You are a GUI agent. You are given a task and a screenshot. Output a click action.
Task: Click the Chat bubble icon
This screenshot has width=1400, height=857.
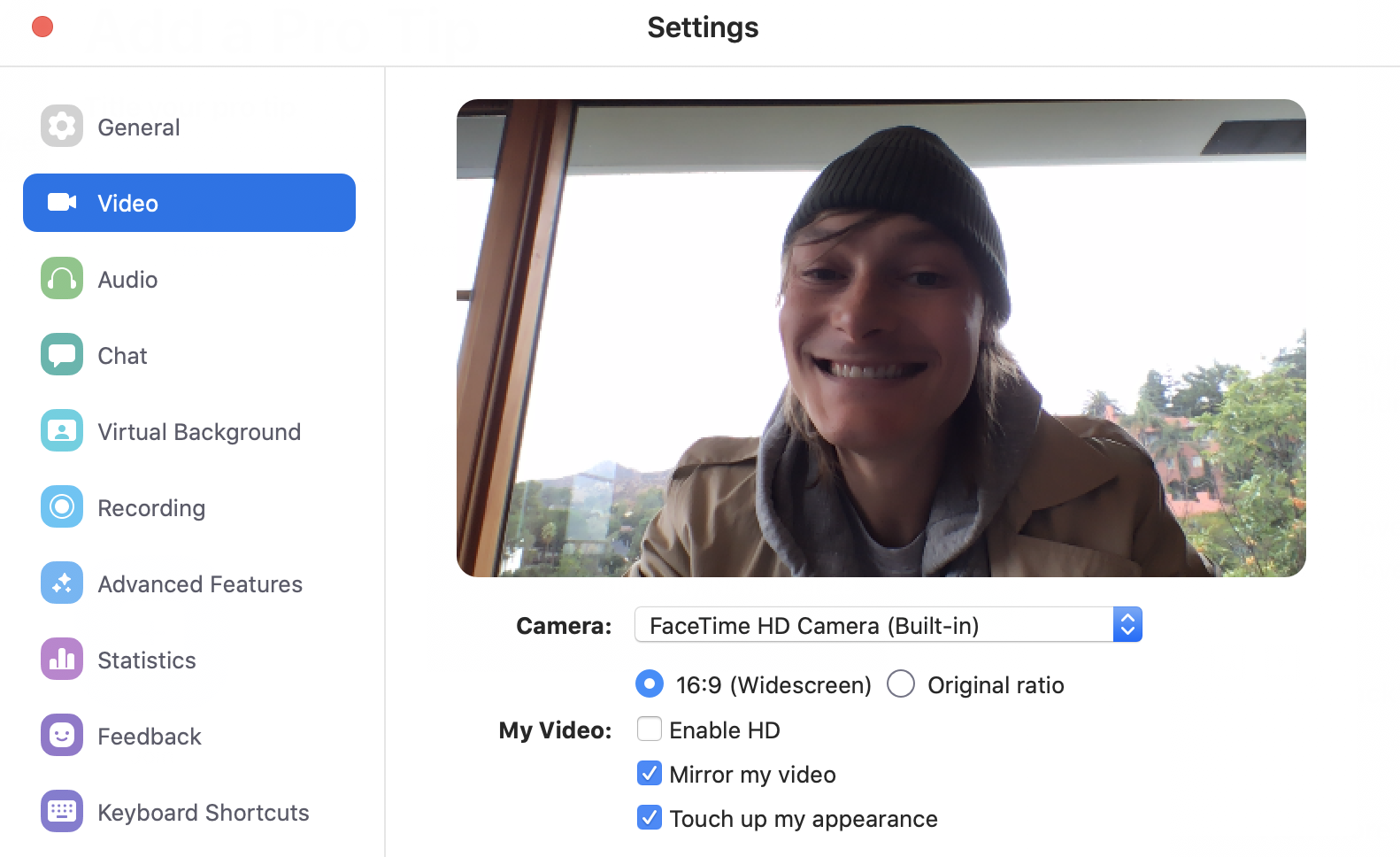[x=62, y=355]
